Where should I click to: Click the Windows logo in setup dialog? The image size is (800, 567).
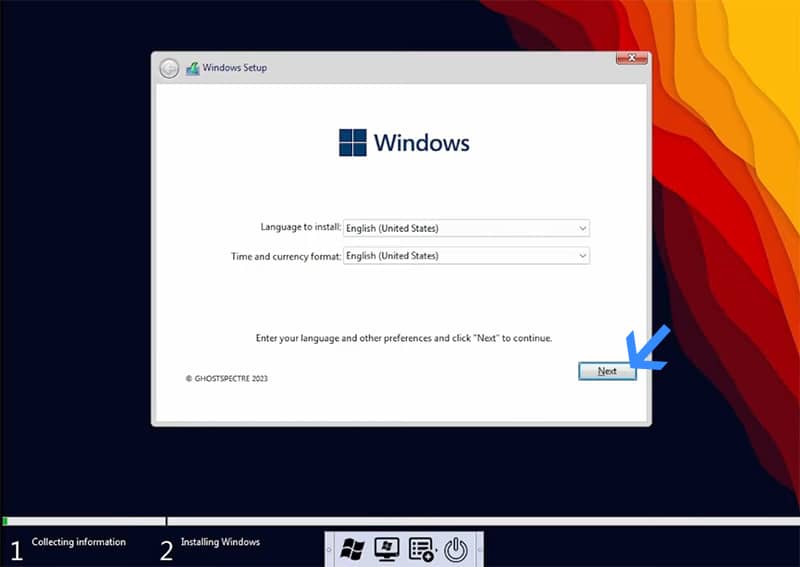tap(353, 142)
